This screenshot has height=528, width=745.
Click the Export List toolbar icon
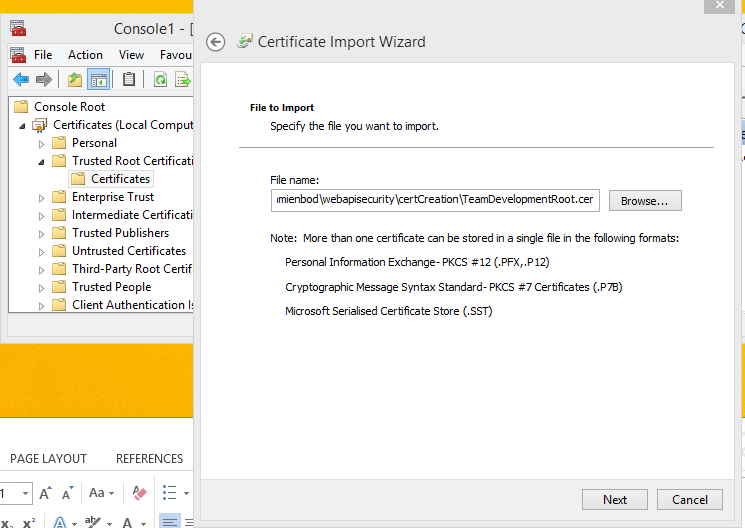point(182,80)
